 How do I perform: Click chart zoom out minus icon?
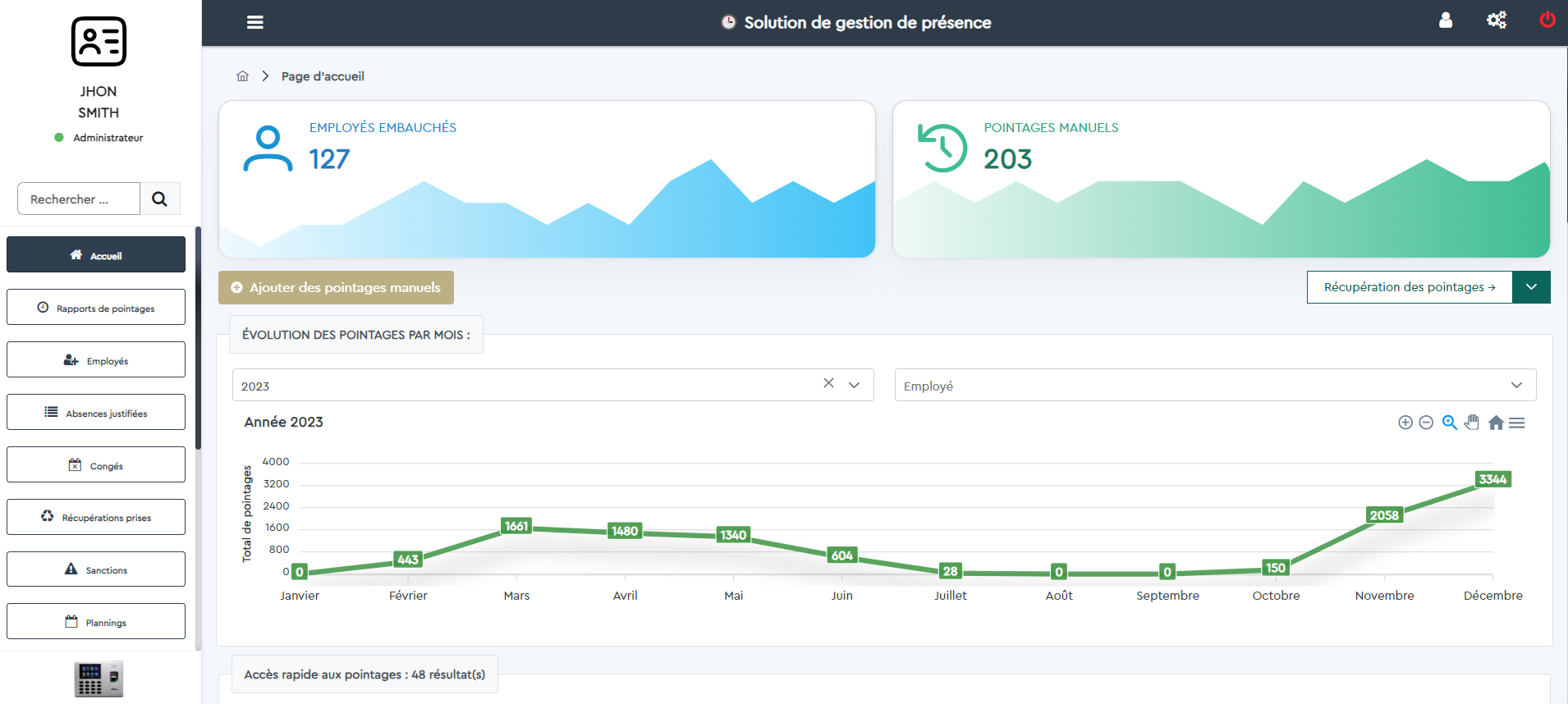coord(1426,423)
